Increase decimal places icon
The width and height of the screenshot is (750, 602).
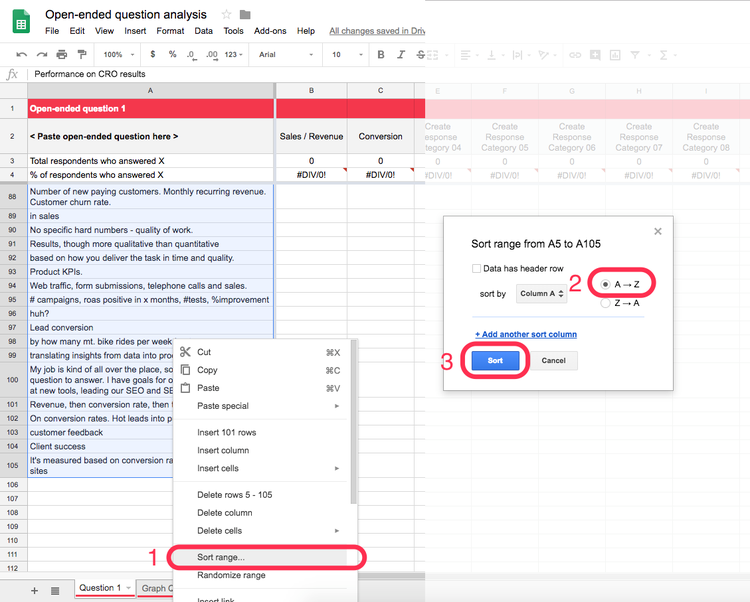(212, 55)
